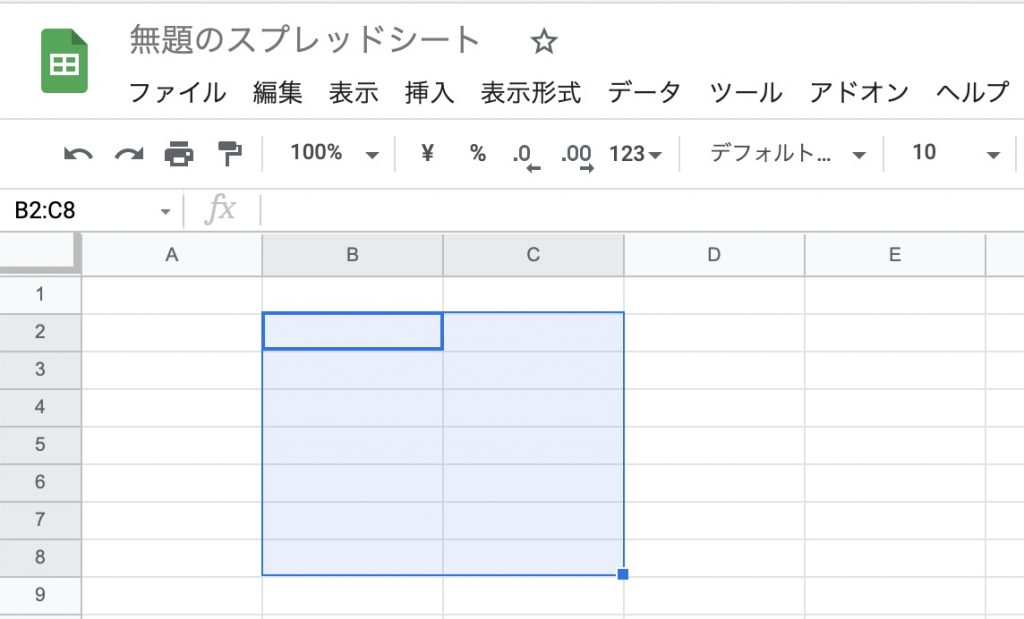Increase decimal places
Image resolution: width=1024 pixels, height=619 pixels.
coord(577,155)
